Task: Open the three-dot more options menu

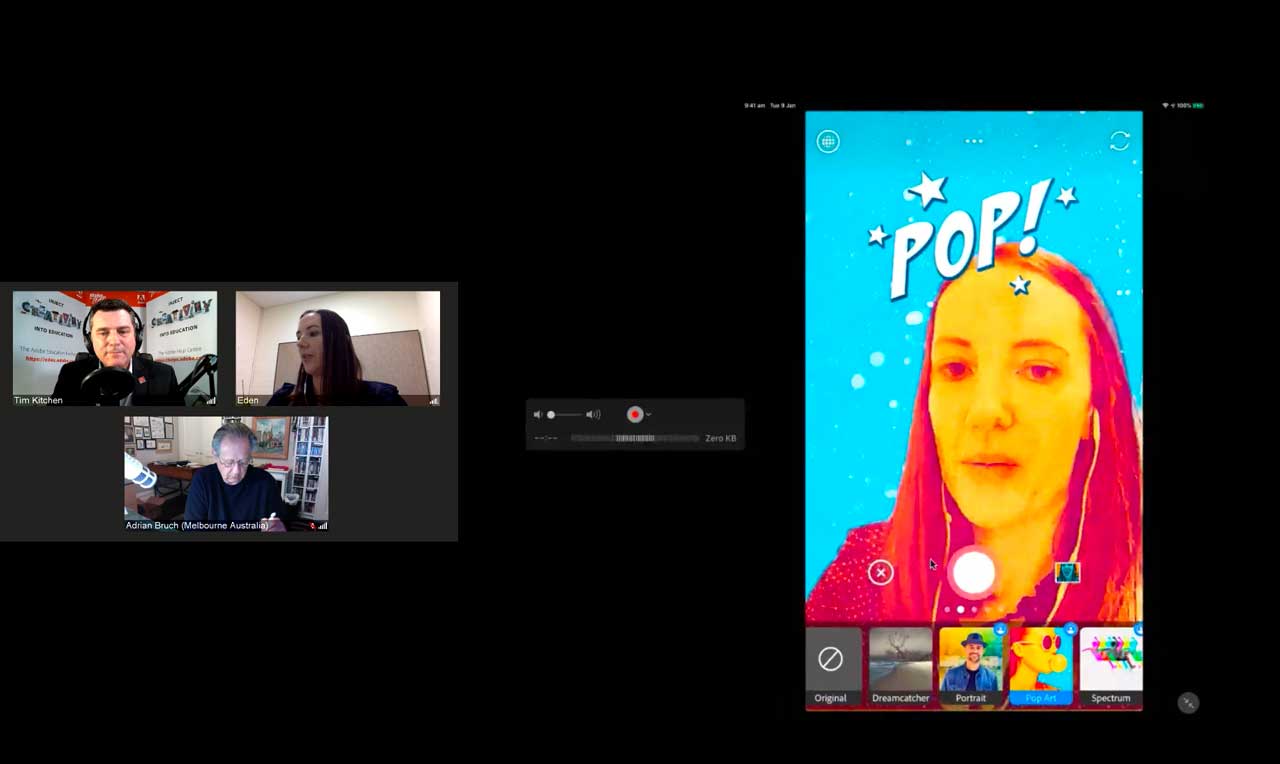Action: (x=974, y=141)
